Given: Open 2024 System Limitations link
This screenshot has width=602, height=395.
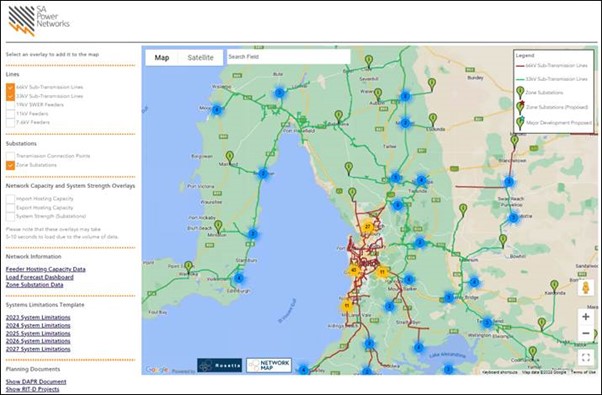Looking at the screenshot, I should pyautogui.click(x=38, y=326).
